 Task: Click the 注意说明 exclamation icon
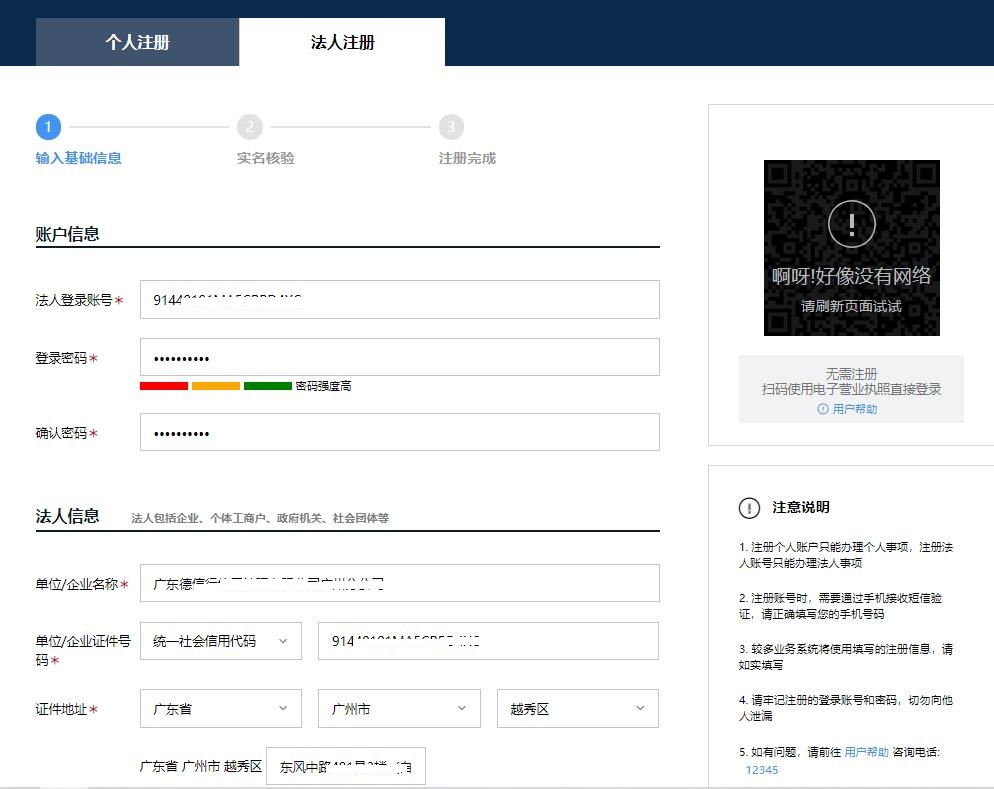[749, 508]
